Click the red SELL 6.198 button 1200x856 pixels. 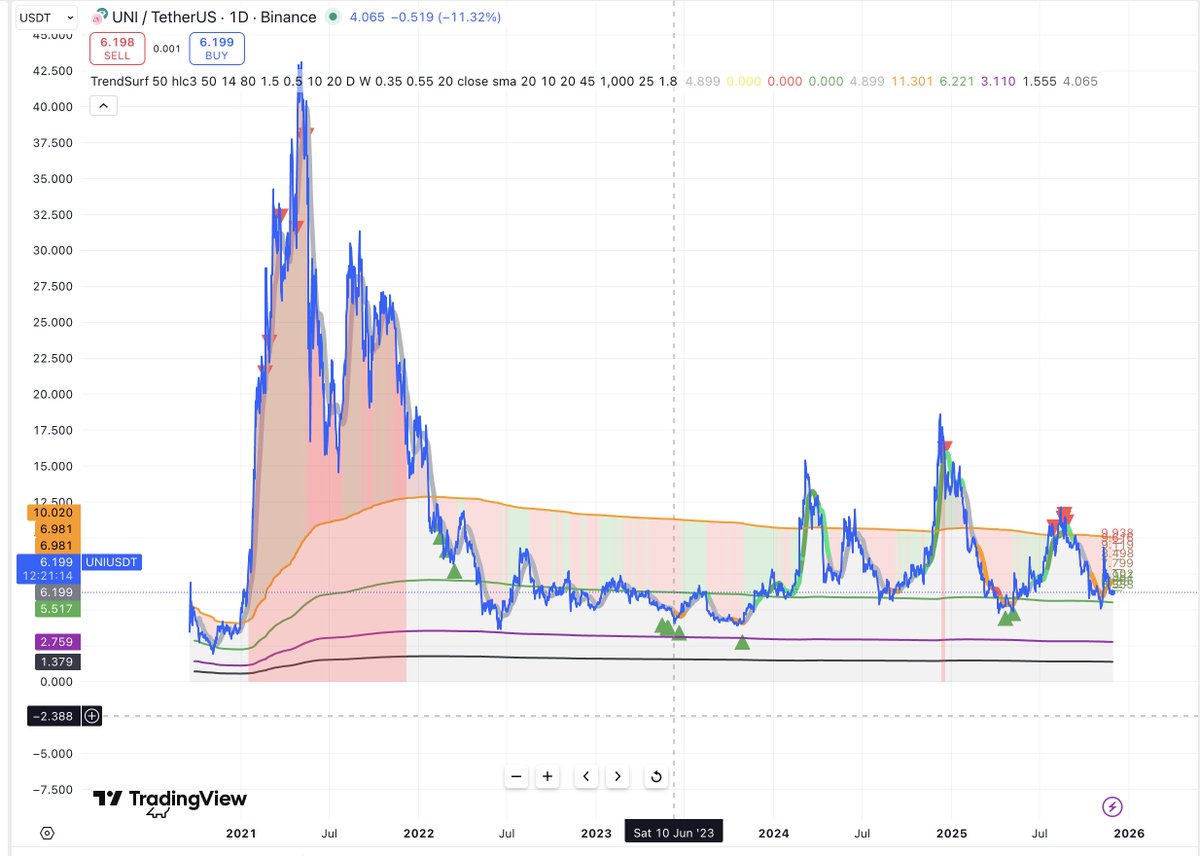(x=117, y=48)
